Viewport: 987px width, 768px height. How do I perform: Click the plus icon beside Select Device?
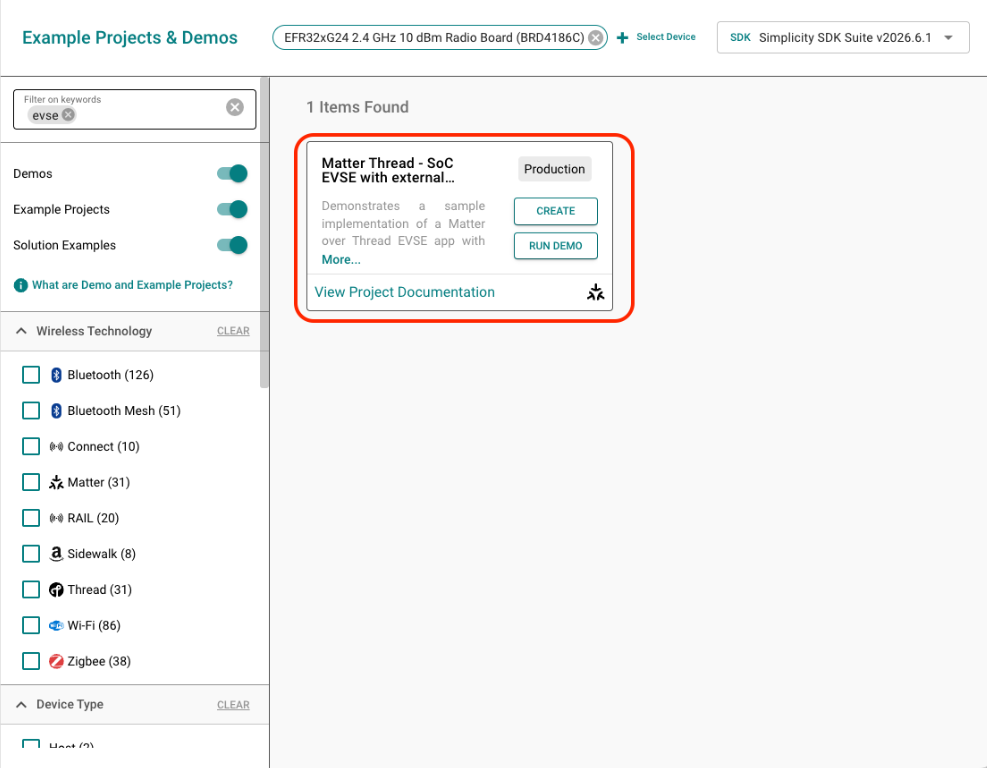pyautogui.click(x=623, y=38)
